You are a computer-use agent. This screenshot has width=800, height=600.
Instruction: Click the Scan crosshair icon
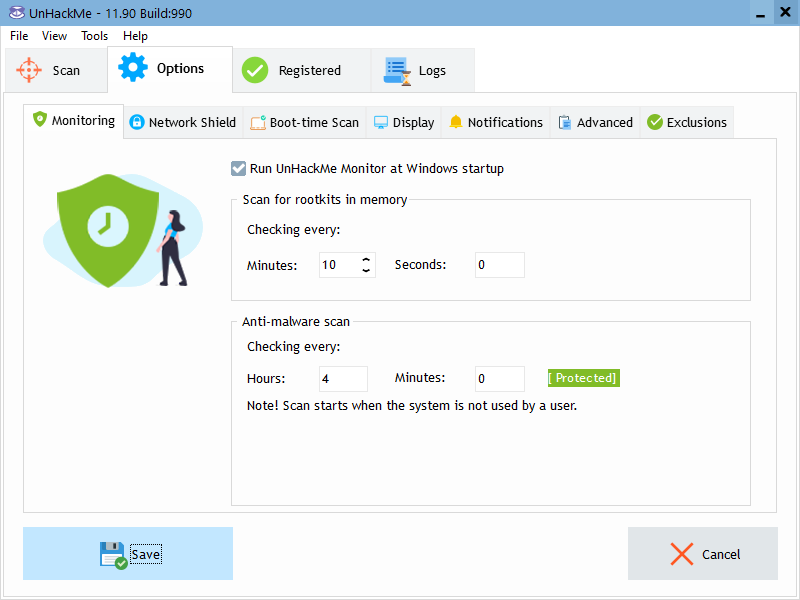tap(29, 70)
